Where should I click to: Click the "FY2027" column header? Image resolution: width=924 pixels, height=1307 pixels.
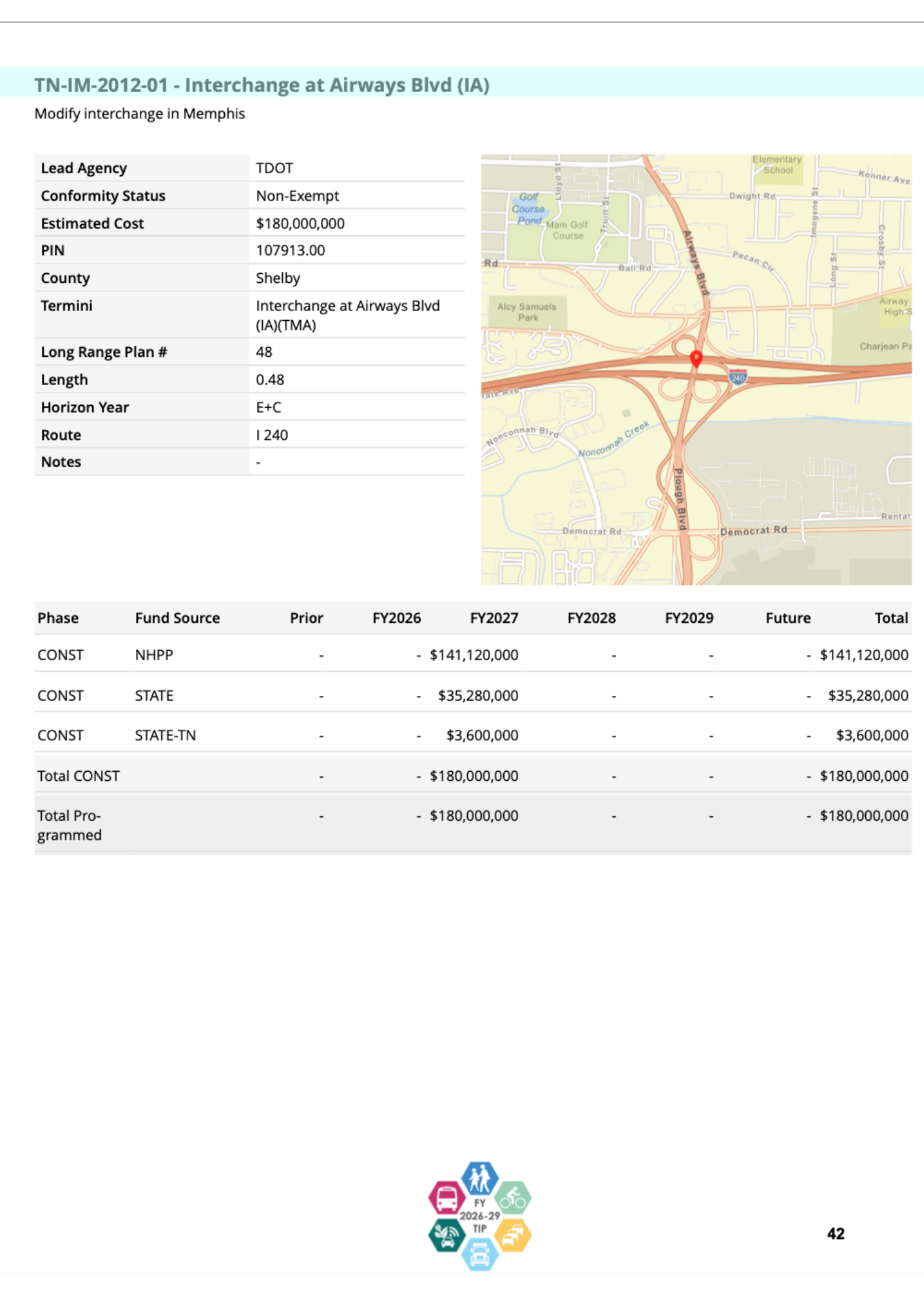494,618
